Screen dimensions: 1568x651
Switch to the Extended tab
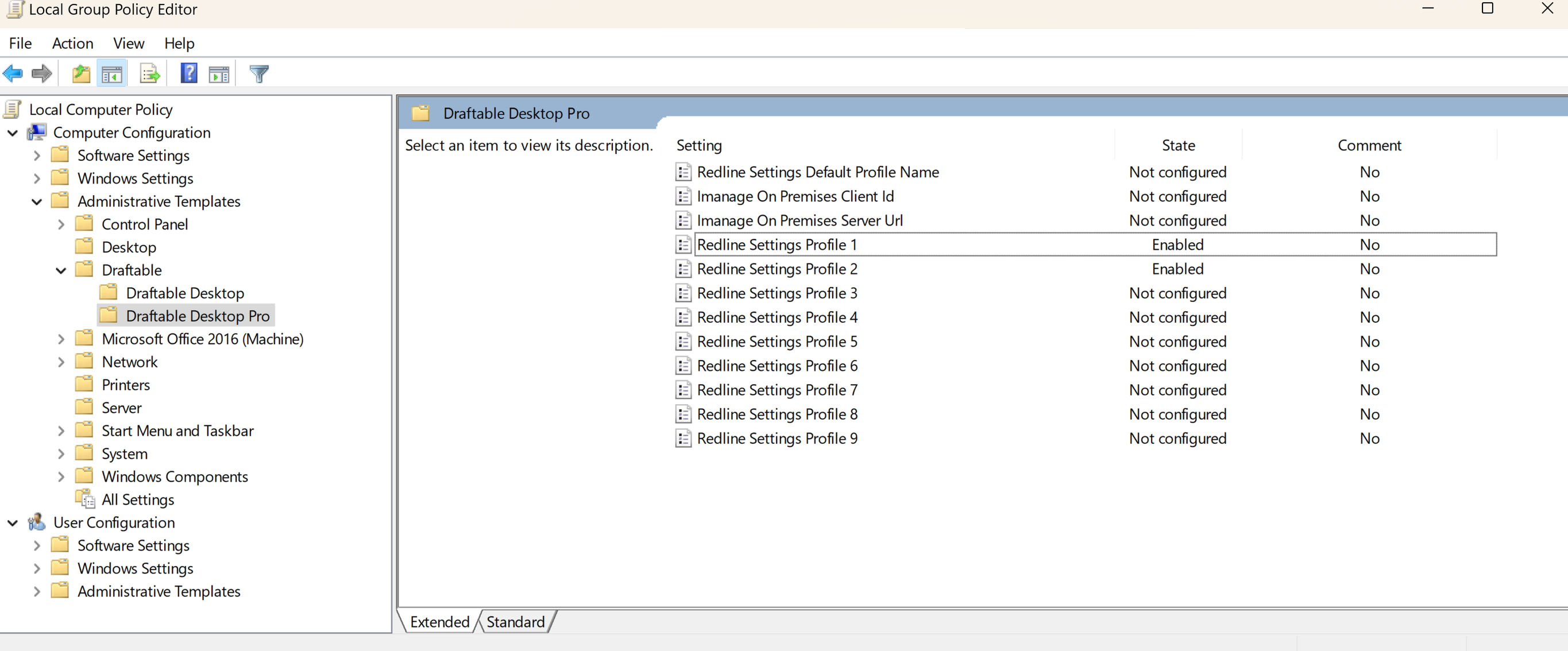tap(439, 622)
